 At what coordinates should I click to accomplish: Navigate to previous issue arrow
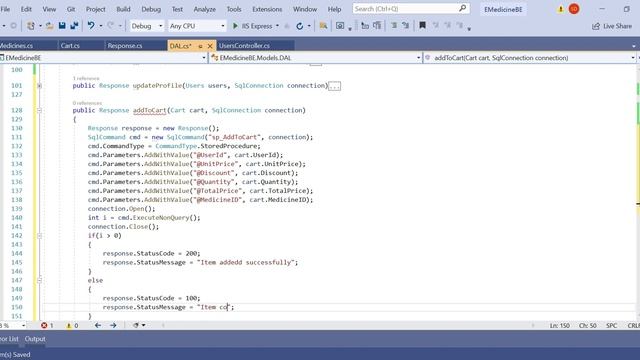point(98,325)
